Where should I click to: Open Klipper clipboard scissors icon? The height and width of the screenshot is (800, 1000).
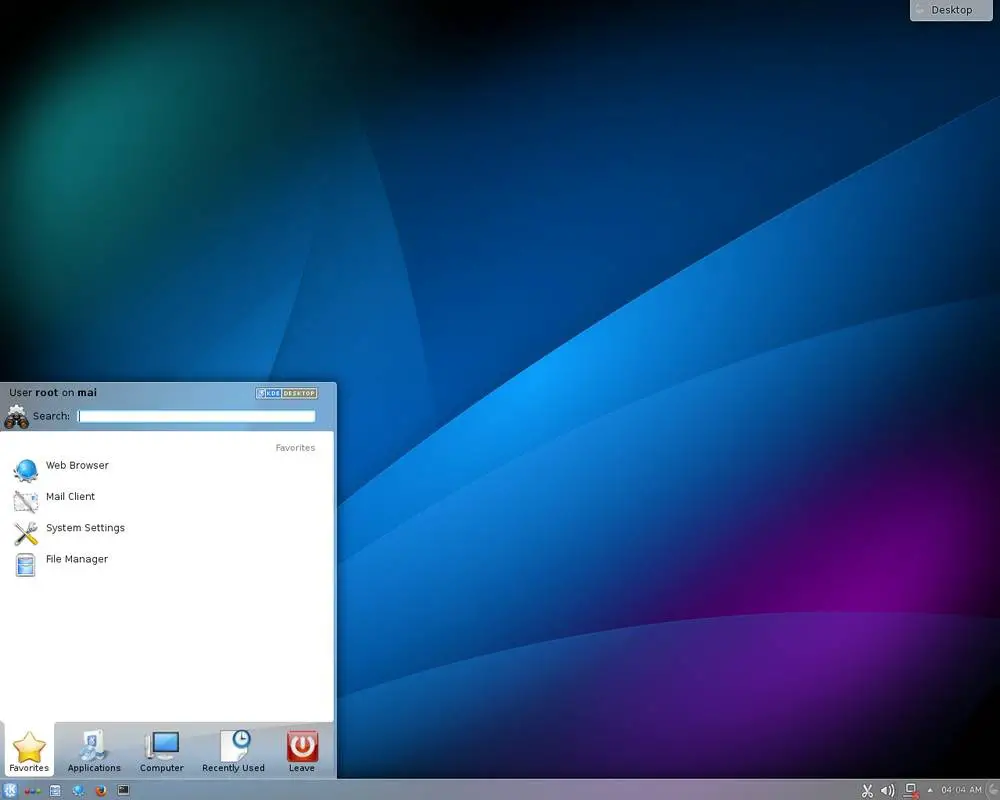pyautogui.click(x=867, y=790)
